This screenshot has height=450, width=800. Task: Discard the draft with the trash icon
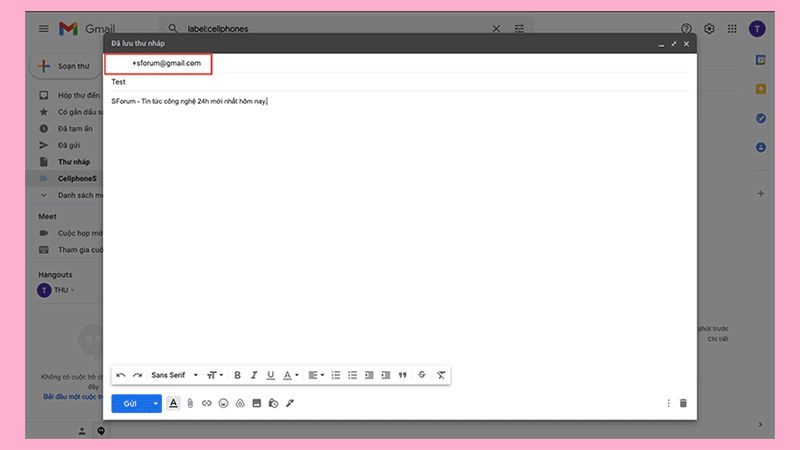[683, 403]
